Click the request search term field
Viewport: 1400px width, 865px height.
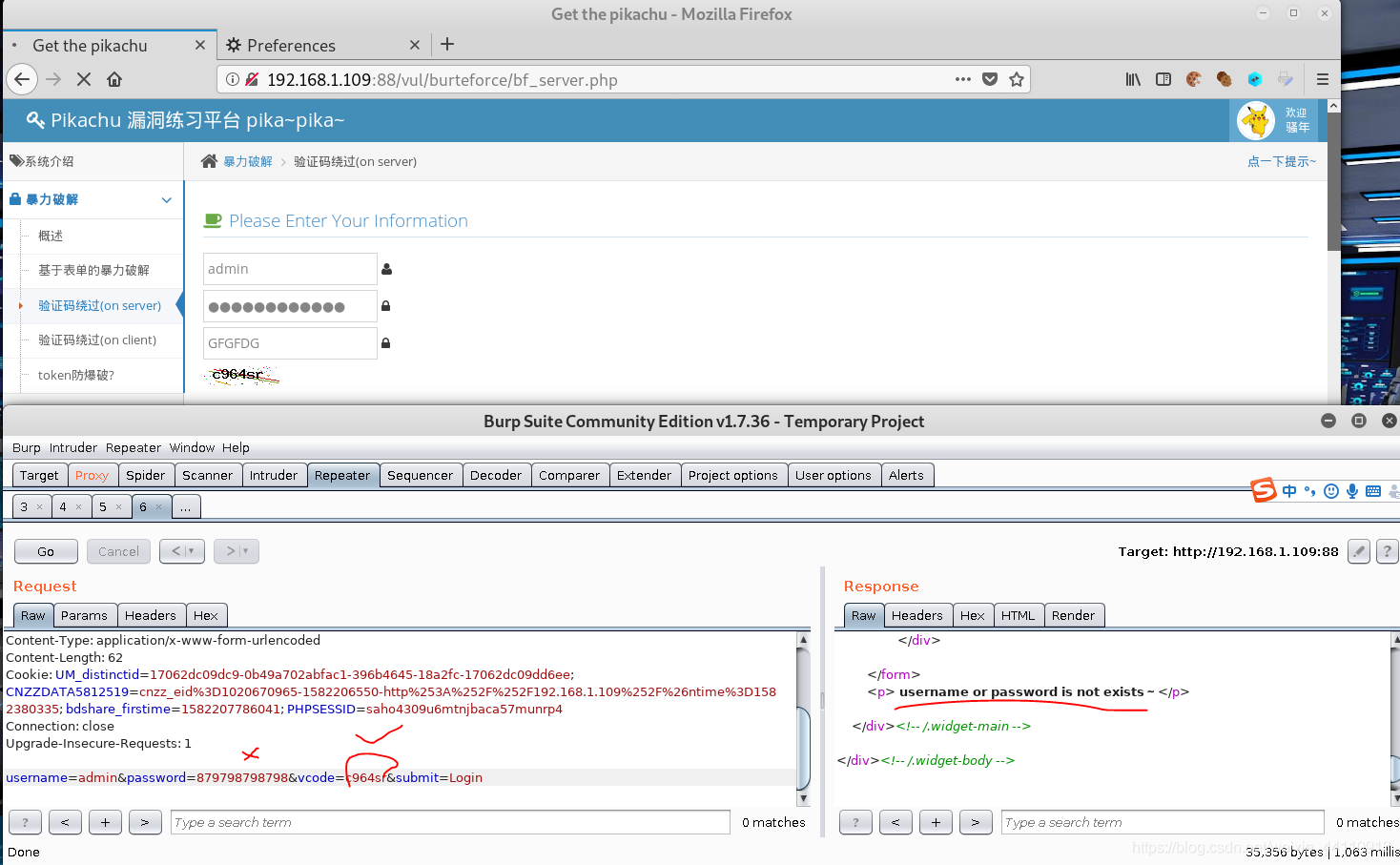tap(450, 822)
